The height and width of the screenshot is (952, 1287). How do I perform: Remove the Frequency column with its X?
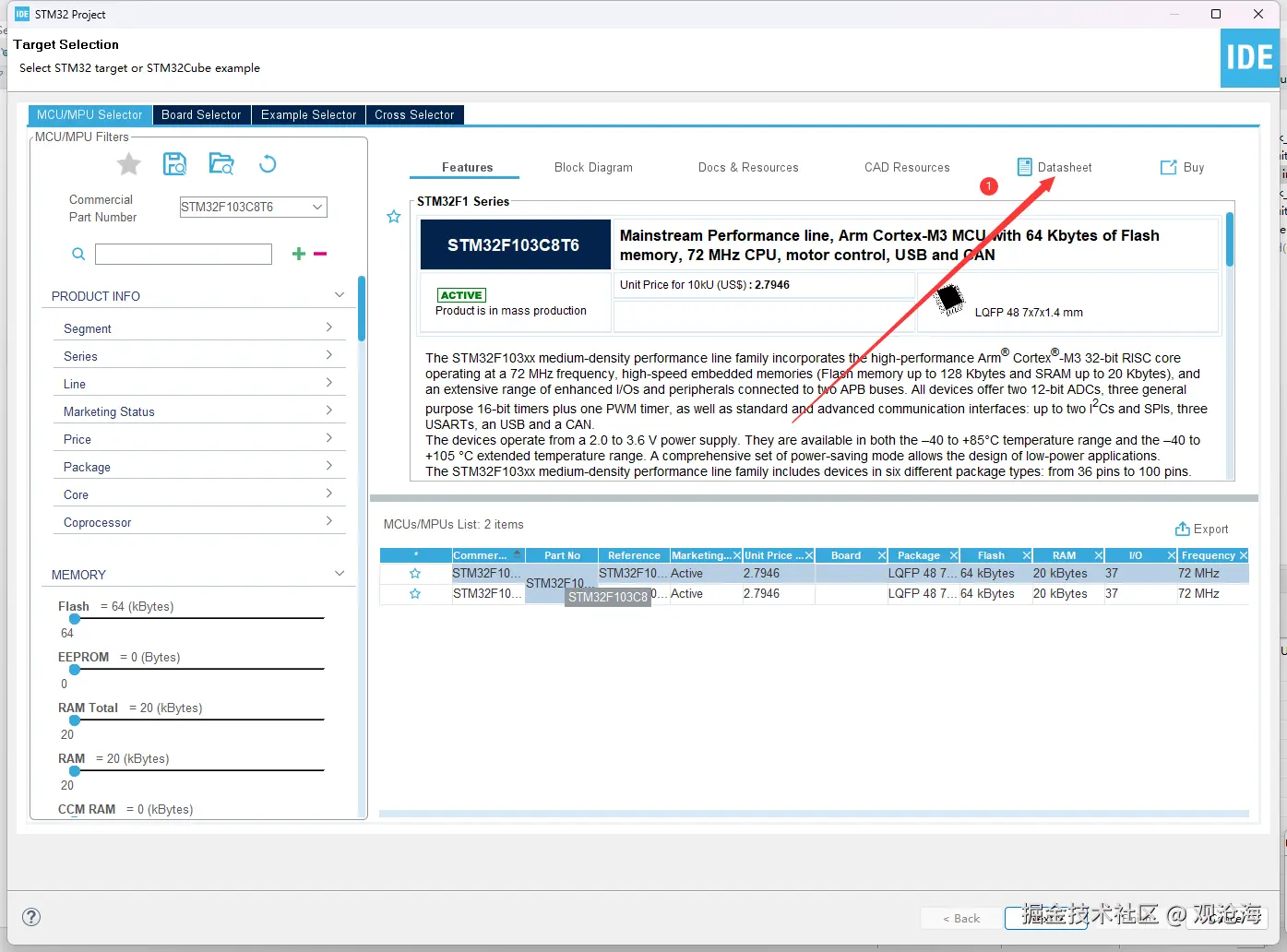pos(1243,555)
